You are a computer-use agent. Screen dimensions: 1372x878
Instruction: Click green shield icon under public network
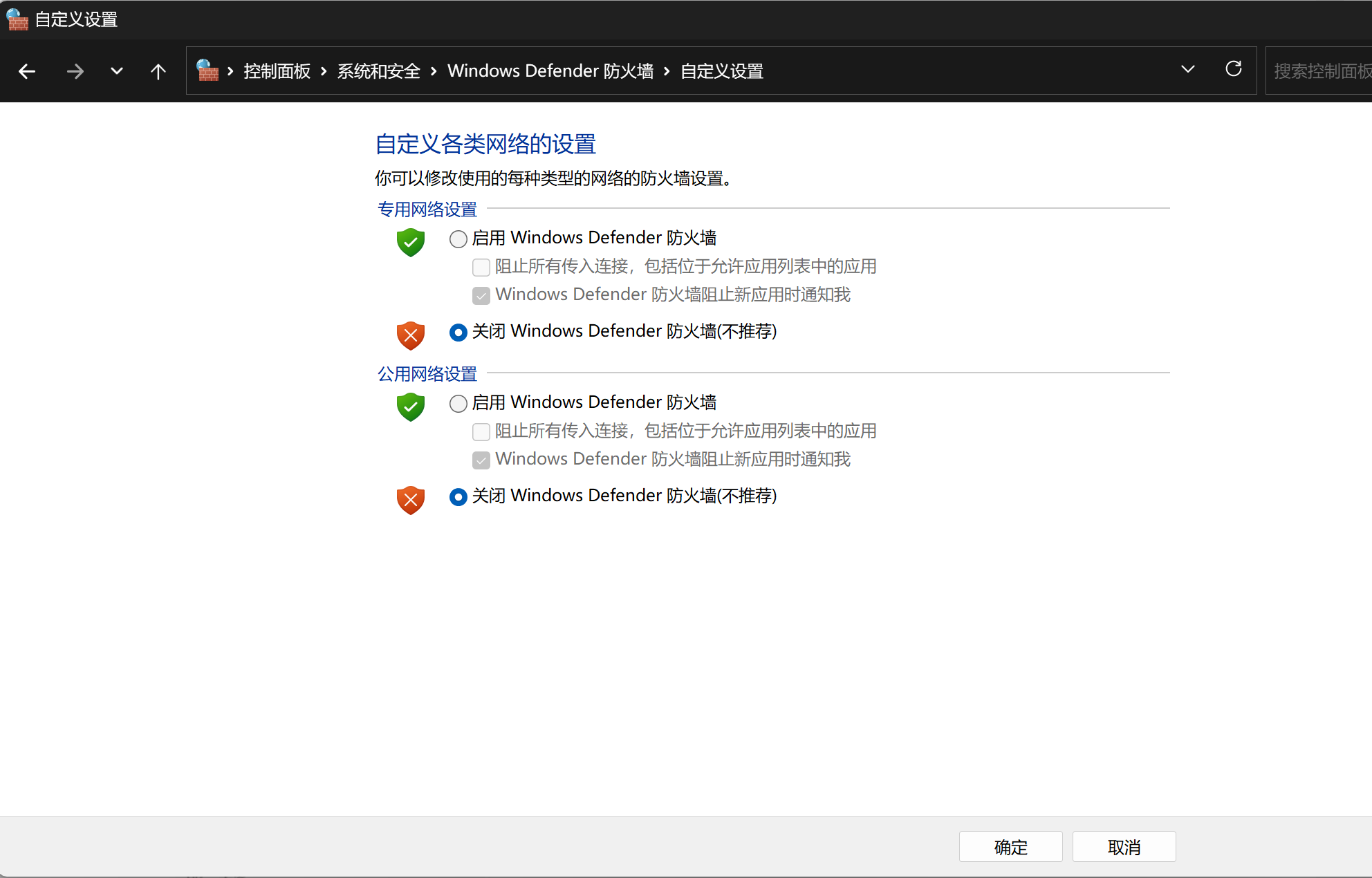tap(410, 407)
